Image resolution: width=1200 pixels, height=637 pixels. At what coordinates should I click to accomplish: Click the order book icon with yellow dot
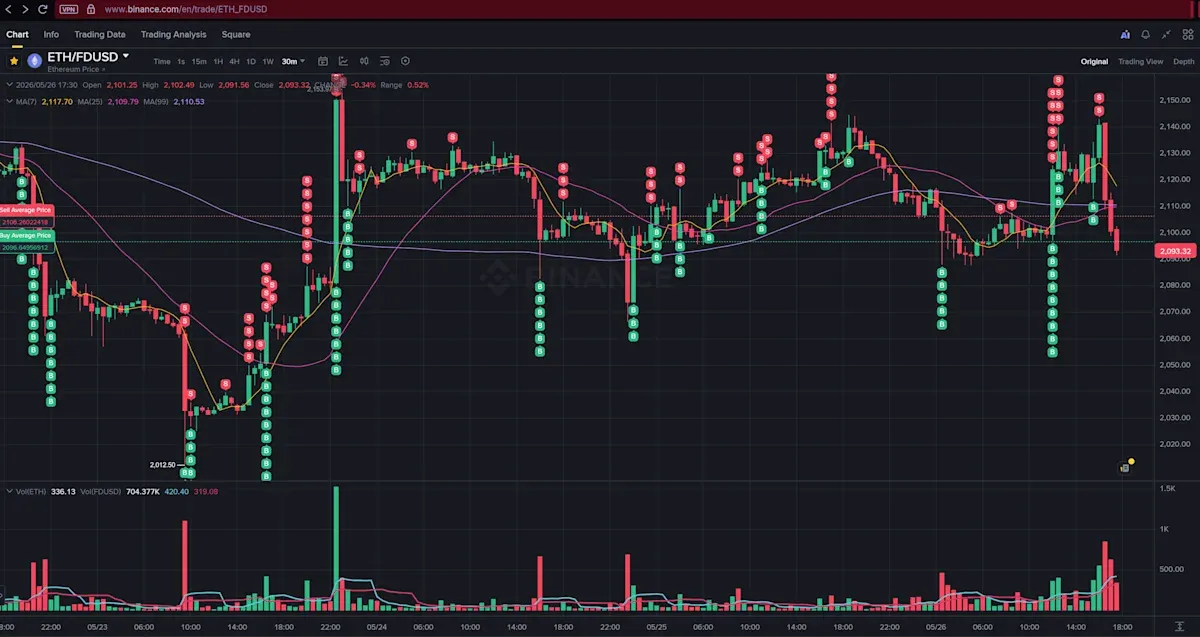pyautogui.click(x=1125, y=466)
